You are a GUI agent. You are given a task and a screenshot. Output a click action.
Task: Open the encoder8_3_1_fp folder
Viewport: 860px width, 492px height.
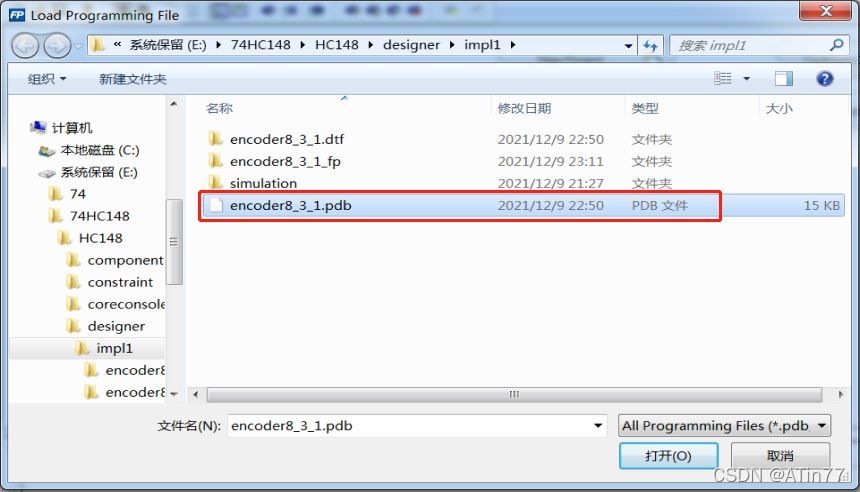[285, 161]
